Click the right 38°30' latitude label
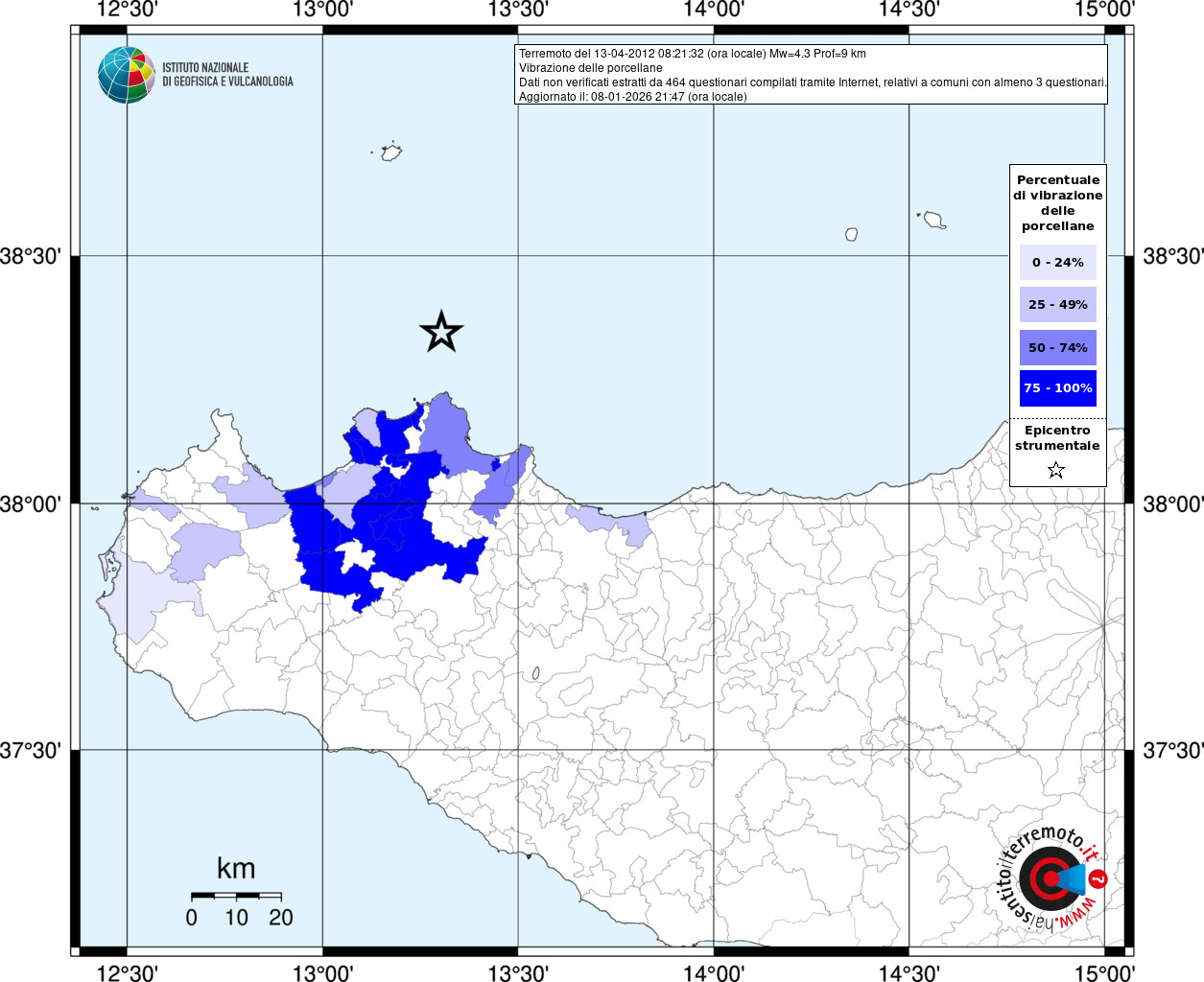The image size is (1204, 982). 1172,257
